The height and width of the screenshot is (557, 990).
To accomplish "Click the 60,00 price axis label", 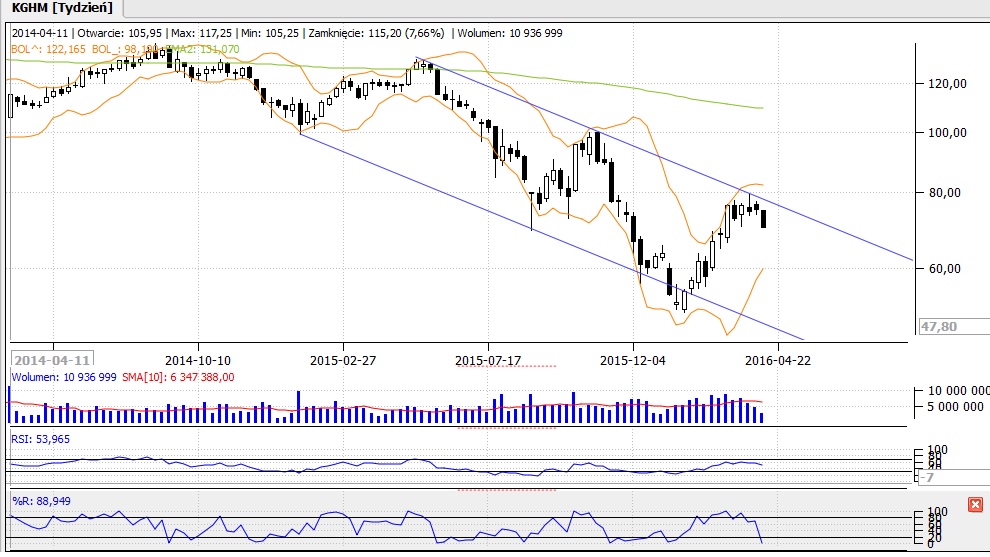I will [947, 268].
